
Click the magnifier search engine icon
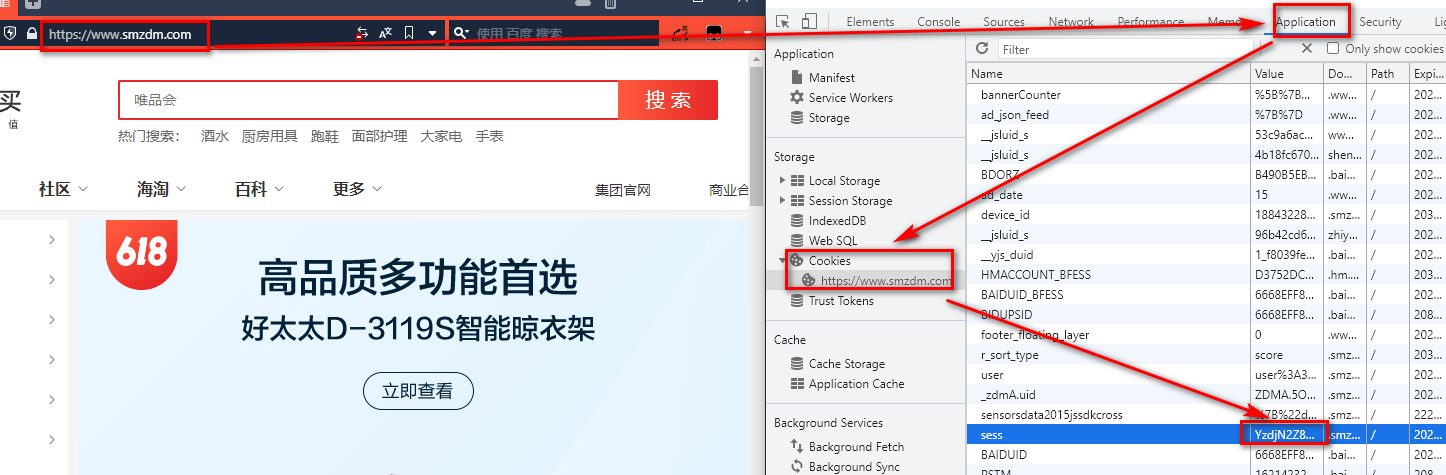461,33
